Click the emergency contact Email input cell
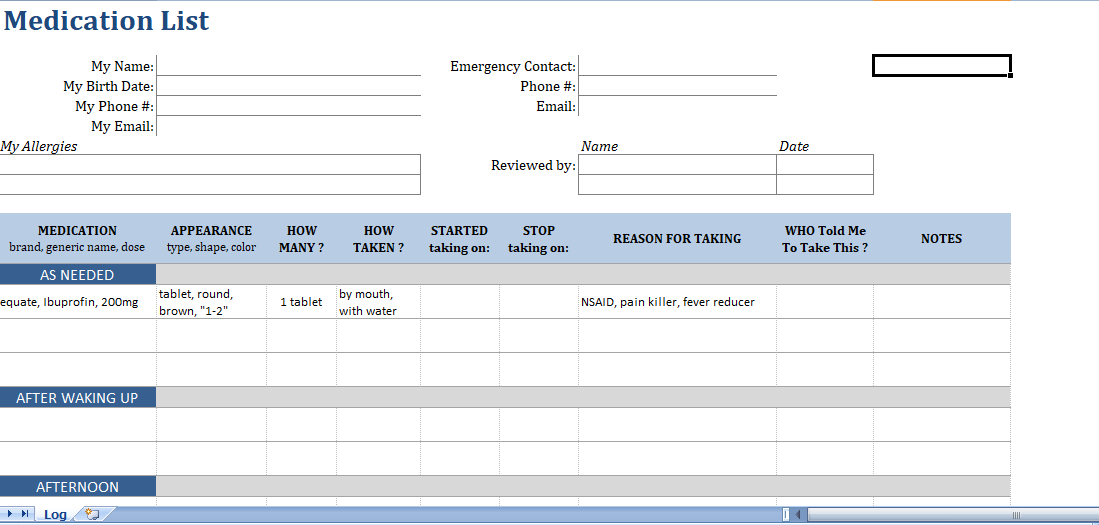This screenshot has height=525, width=1099. pyautogui.click(x=678, y=107)
